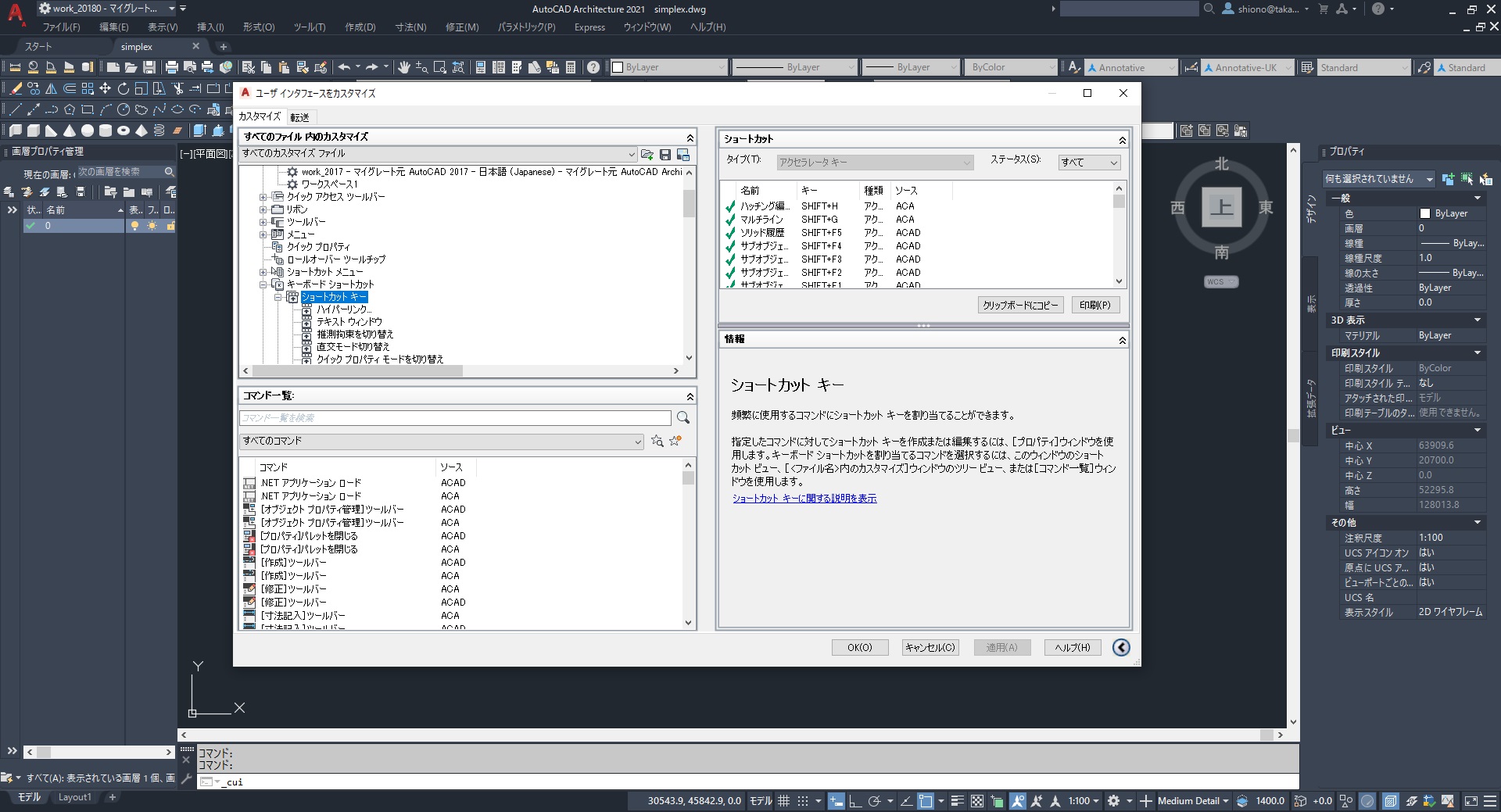Open the ショートカット キーに関する説明を表示 link
Viewport: 1501px width, 812px height.
[804, 499]
